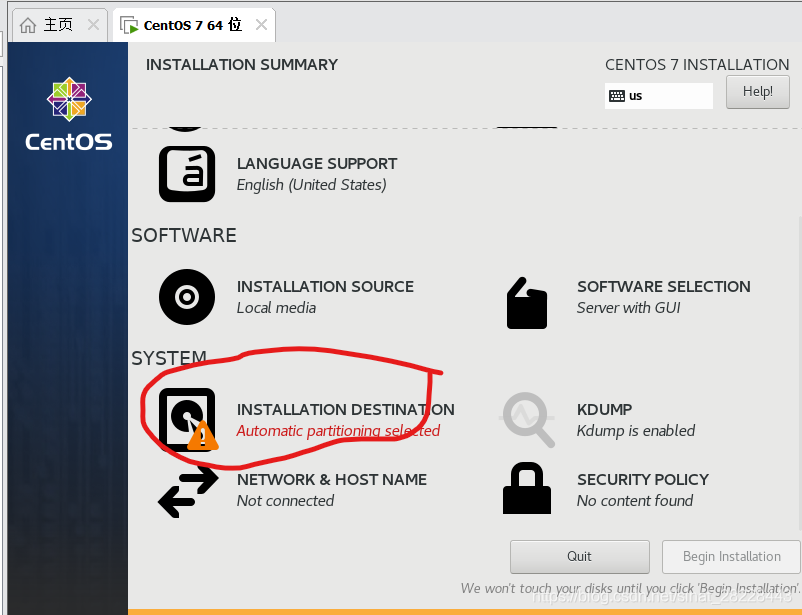The image size is (802, 615).
Task: Open INSTALLATION SOURCE label
Action: [325, 287]
